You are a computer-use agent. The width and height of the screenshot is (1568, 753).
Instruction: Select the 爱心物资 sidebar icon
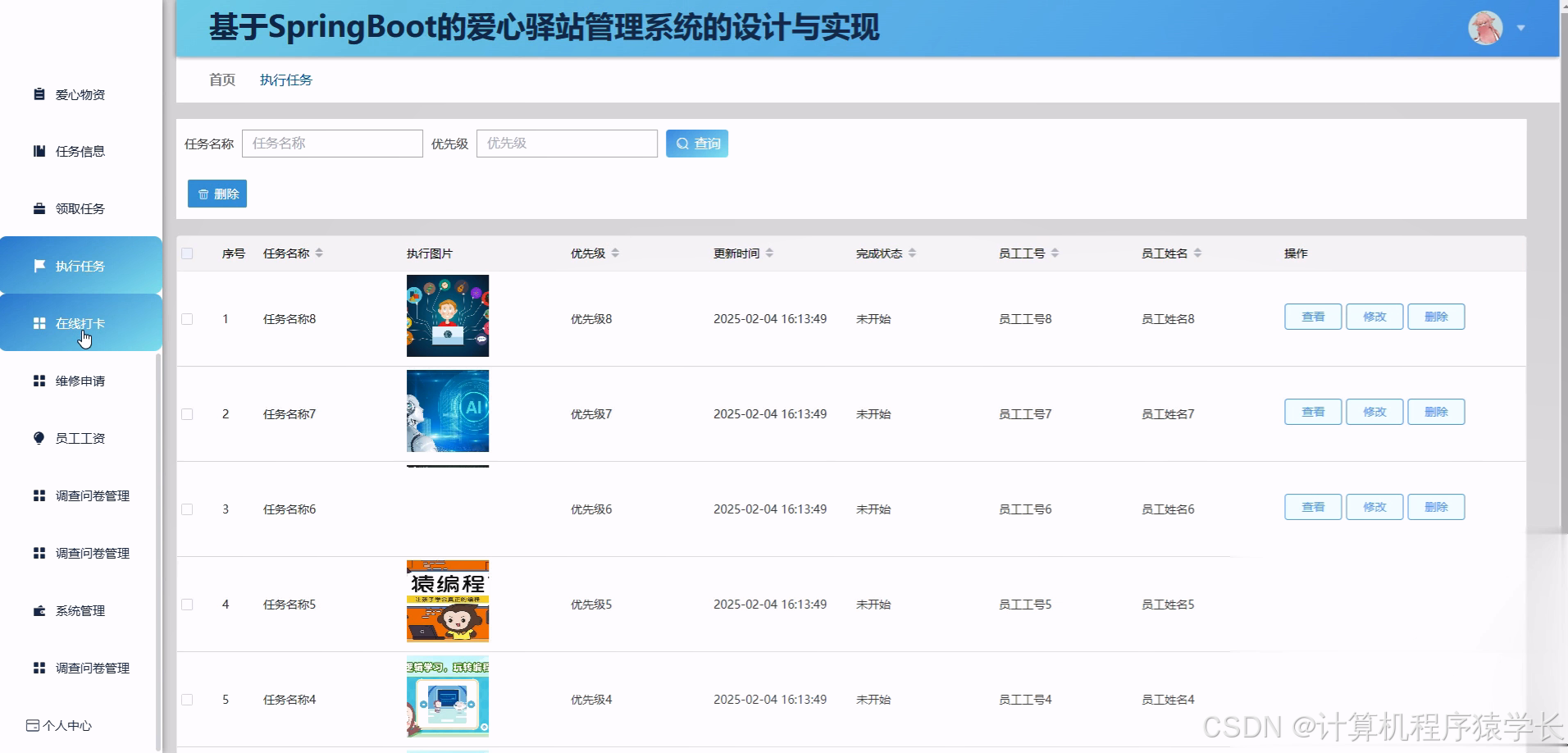[x=38, y=94]
